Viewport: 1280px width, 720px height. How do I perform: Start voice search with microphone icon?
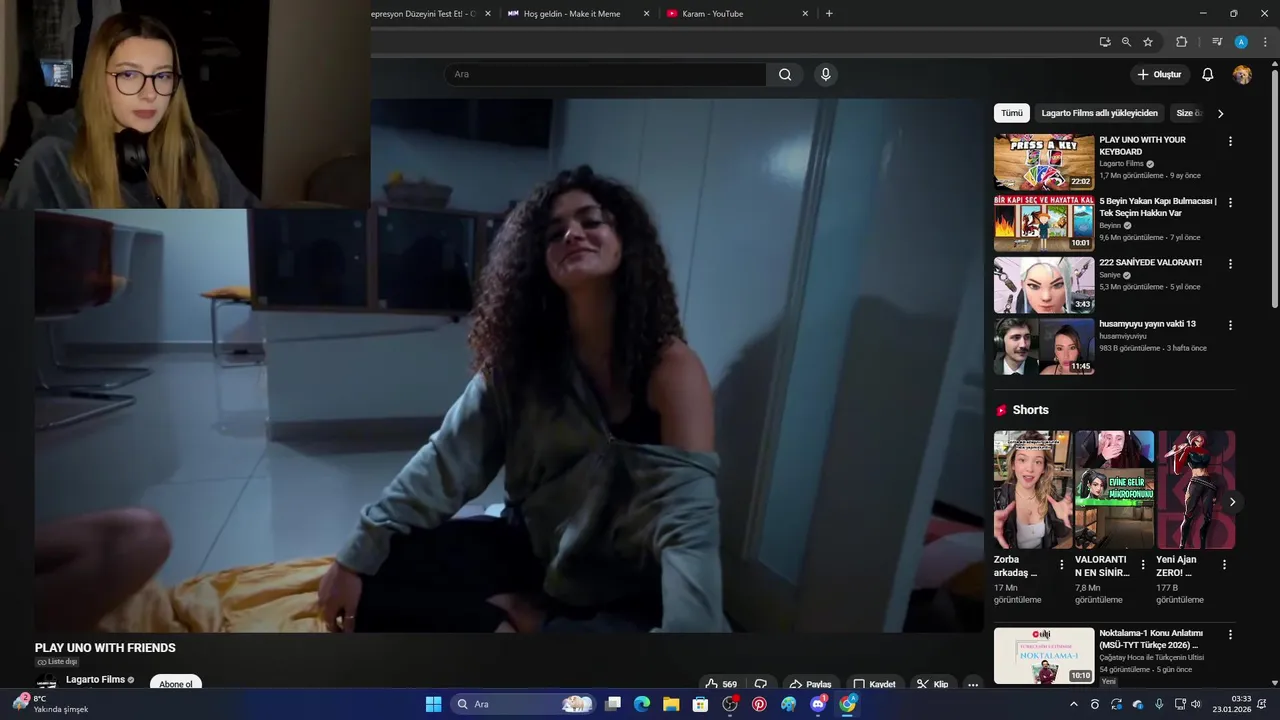825,74
